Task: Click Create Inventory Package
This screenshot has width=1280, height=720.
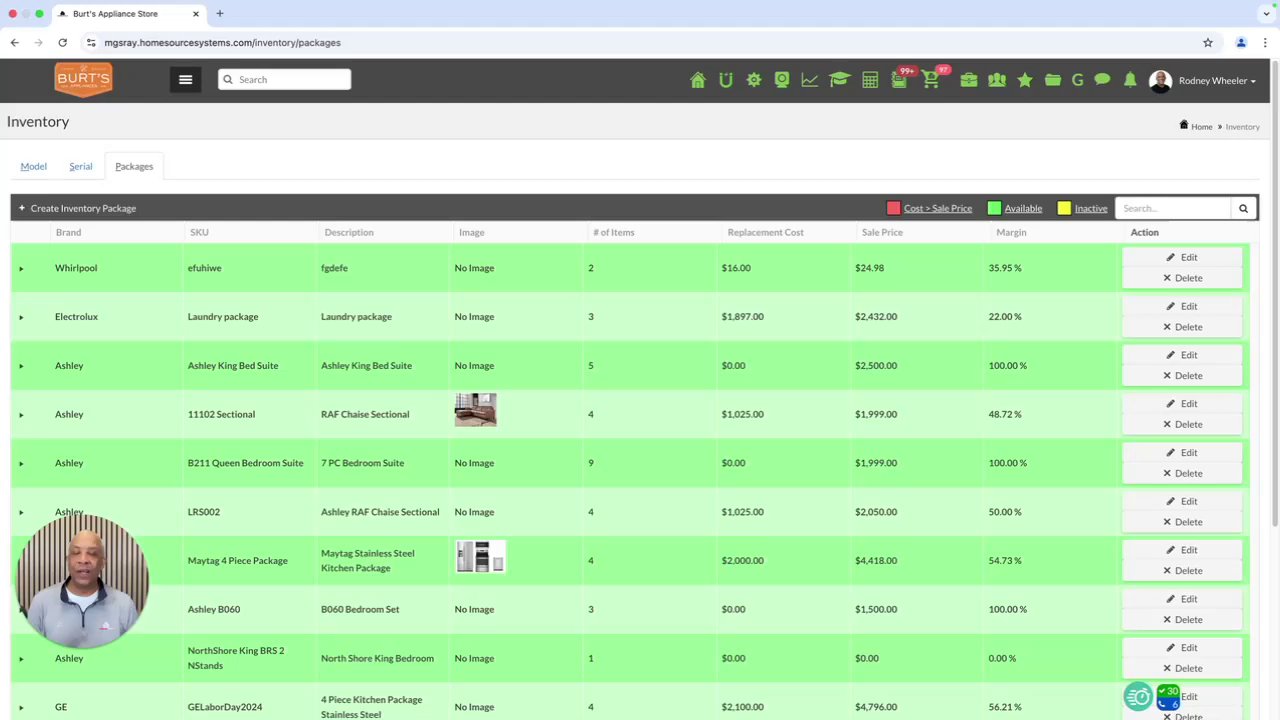Action: coord(77,208)
